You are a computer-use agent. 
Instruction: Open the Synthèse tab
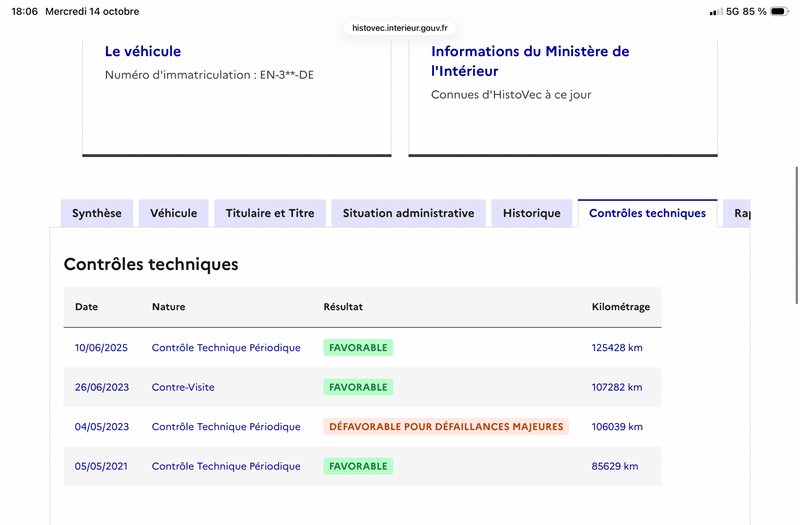coord(97,213)
